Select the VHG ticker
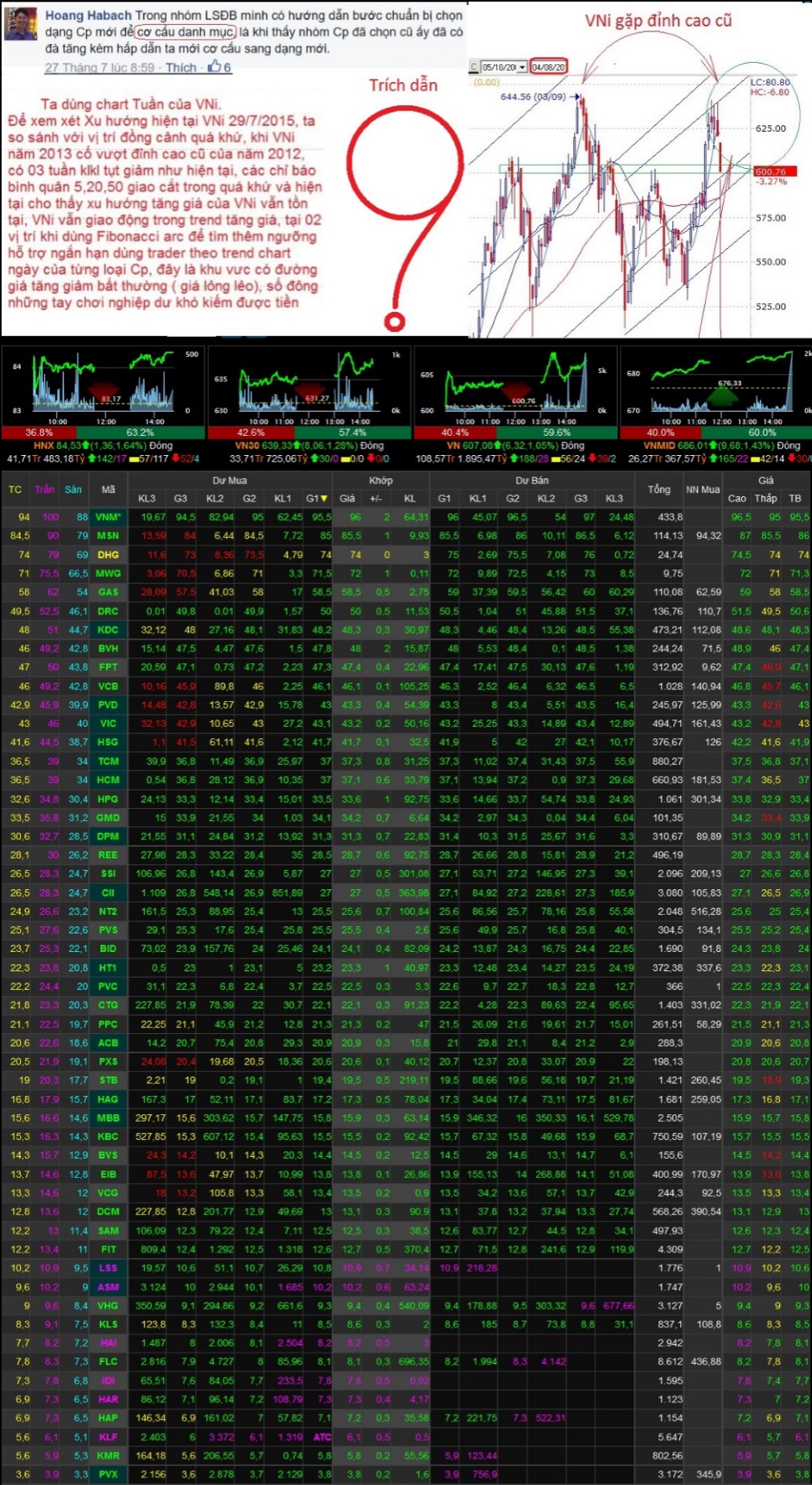 tap(109, 1306)
